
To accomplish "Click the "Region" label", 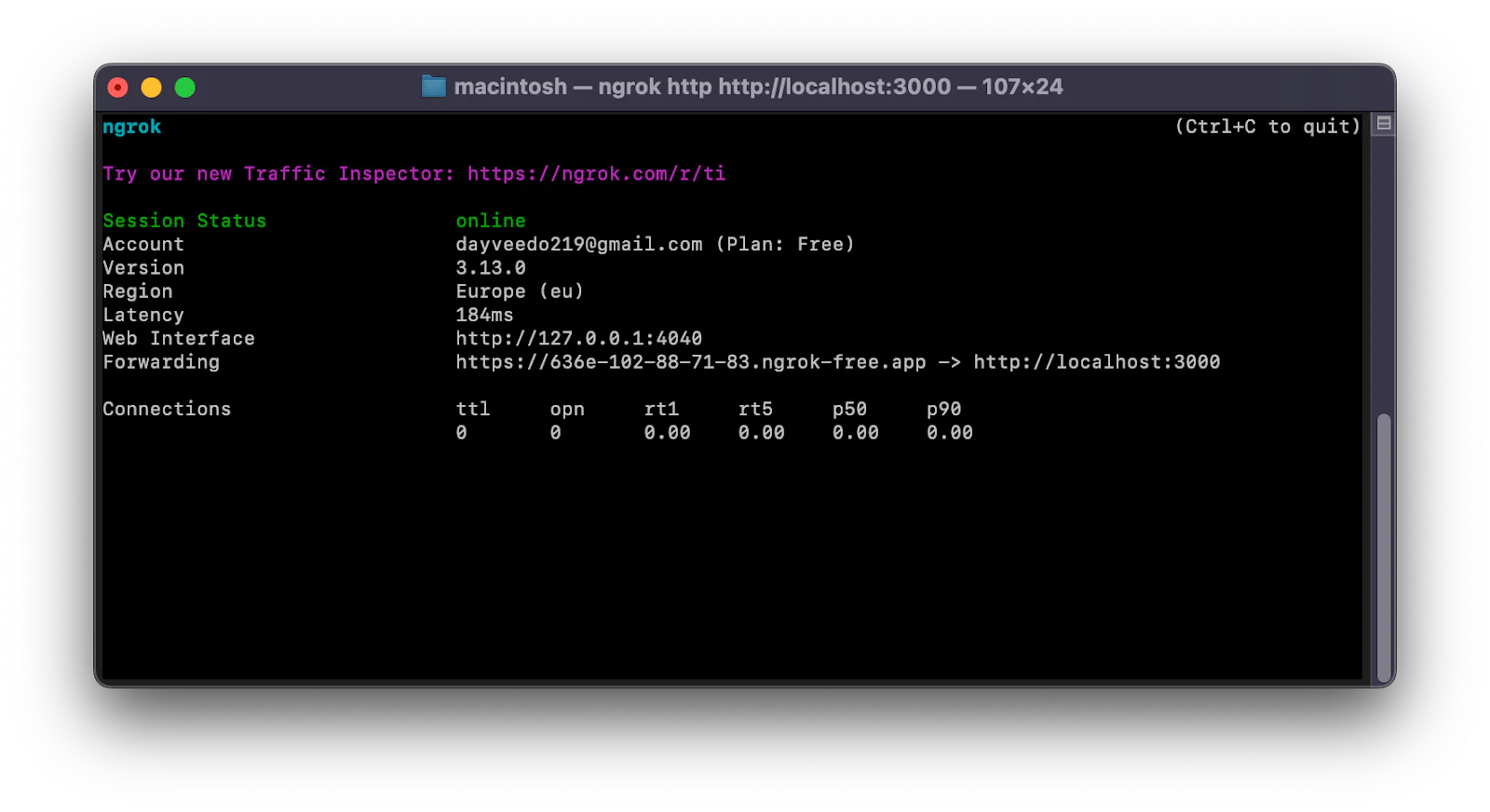I will (x=138, y=291).
